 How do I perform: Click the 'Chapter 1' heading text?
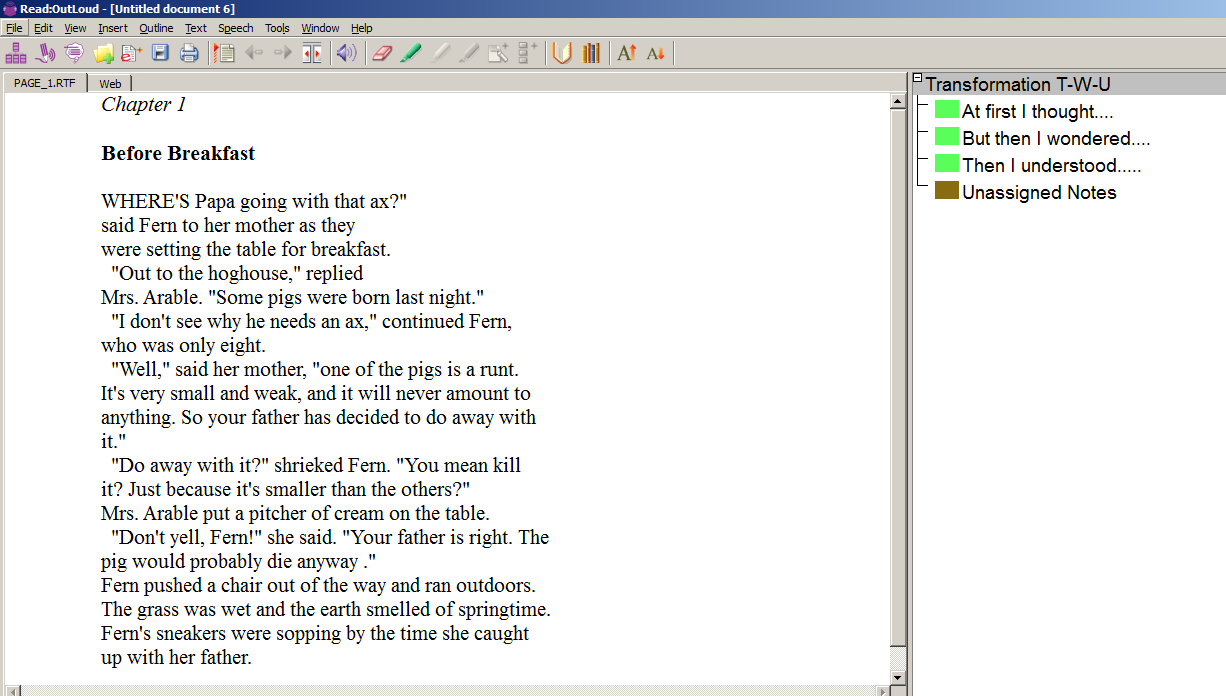[144, 104]
